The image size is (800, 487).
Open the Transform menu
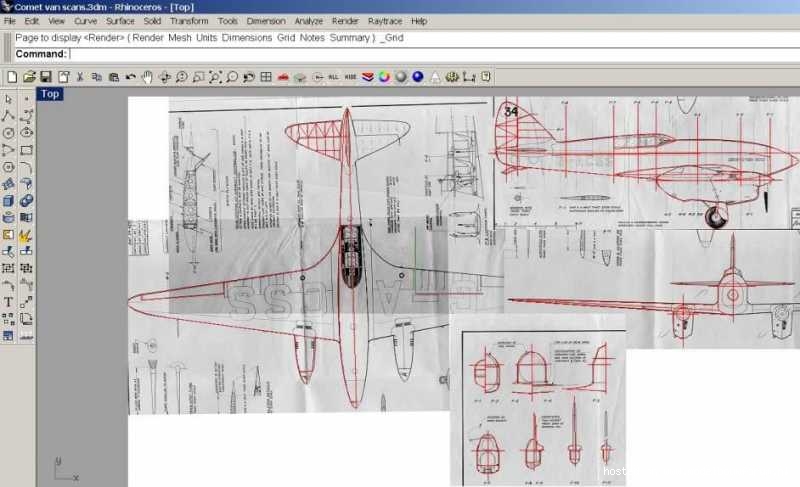[189, 21]
